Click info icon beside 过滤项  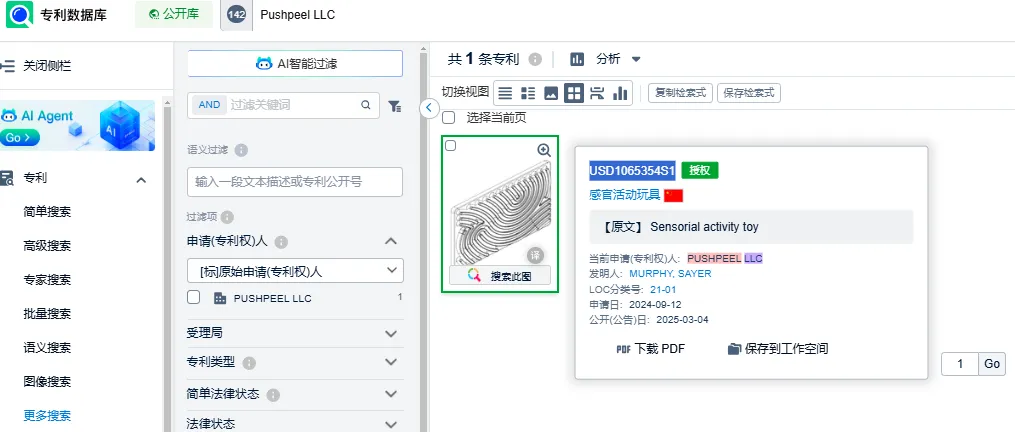click(x=227, y=218)
